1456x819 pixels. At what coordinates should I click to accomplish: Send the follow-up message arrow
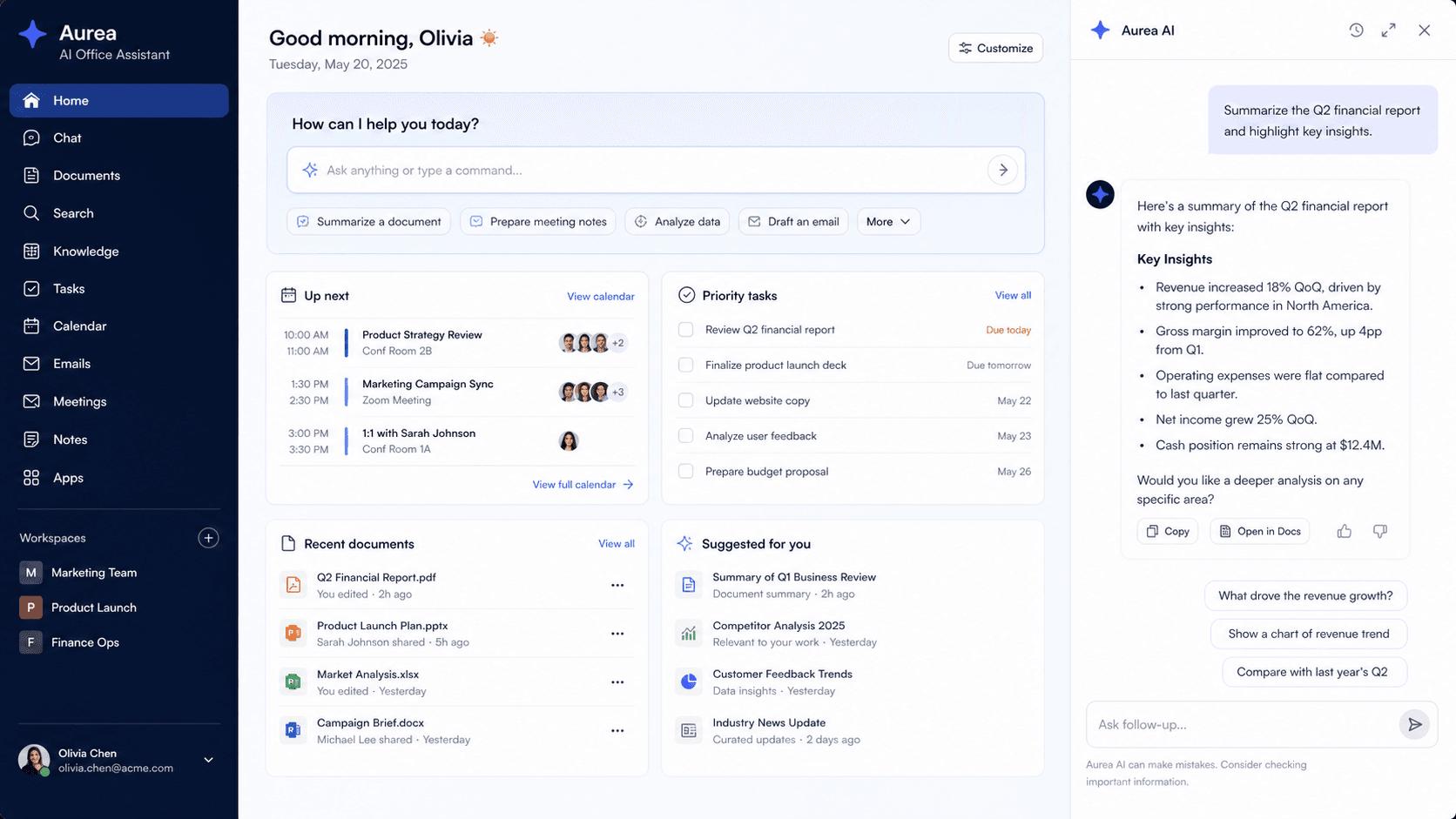coord(1415,724)
